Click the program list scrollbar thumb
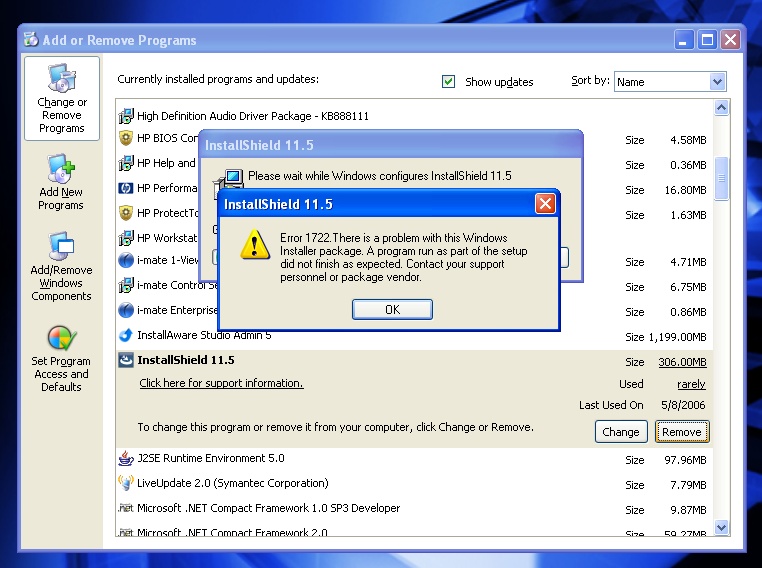This screenshot has width=762, height=568. point(721,178)
